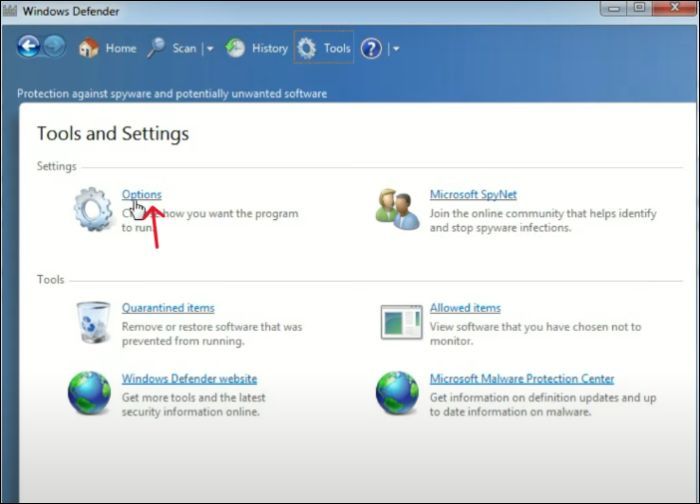Click the 'Tools' section label

pyautogui.click(x=50, y=280)
